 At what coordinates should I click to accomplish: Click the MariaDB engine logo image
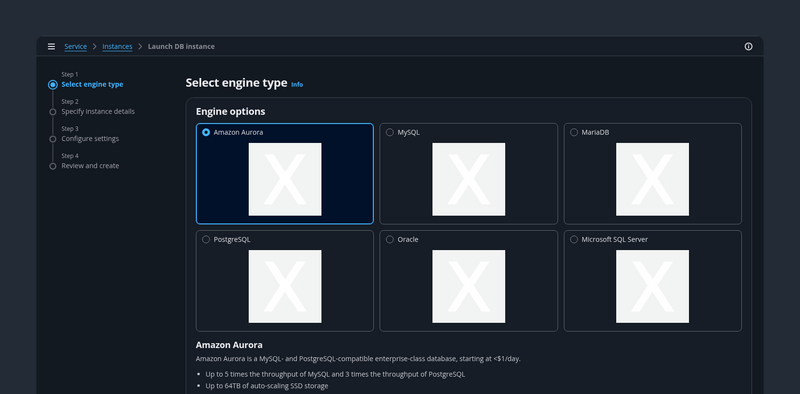[x=652, y=179]
